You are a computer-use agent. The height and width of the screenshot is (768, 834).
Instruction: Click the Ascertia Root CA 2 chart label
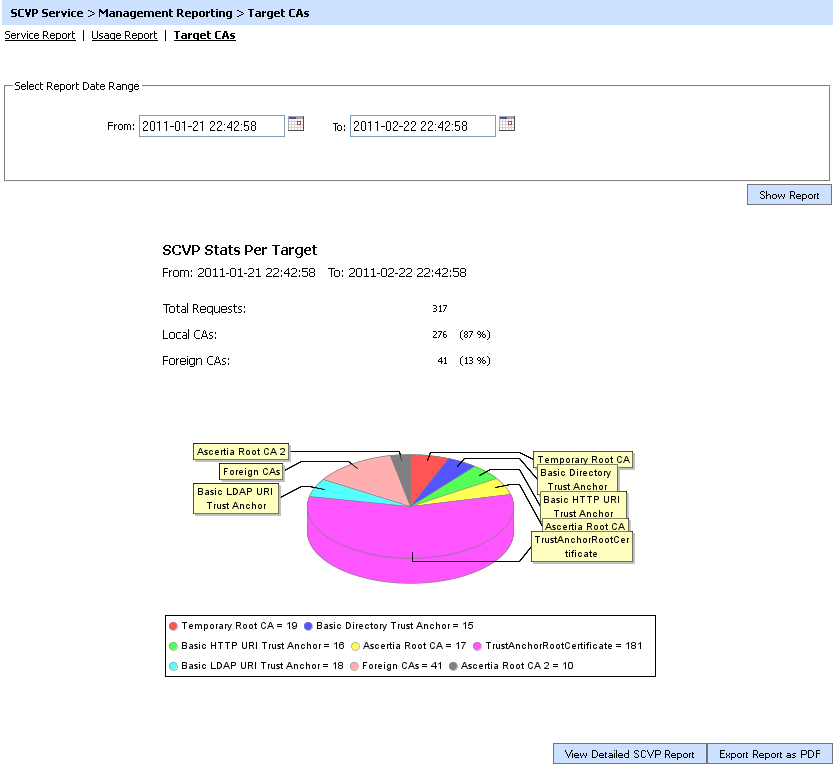click(241, 451)
